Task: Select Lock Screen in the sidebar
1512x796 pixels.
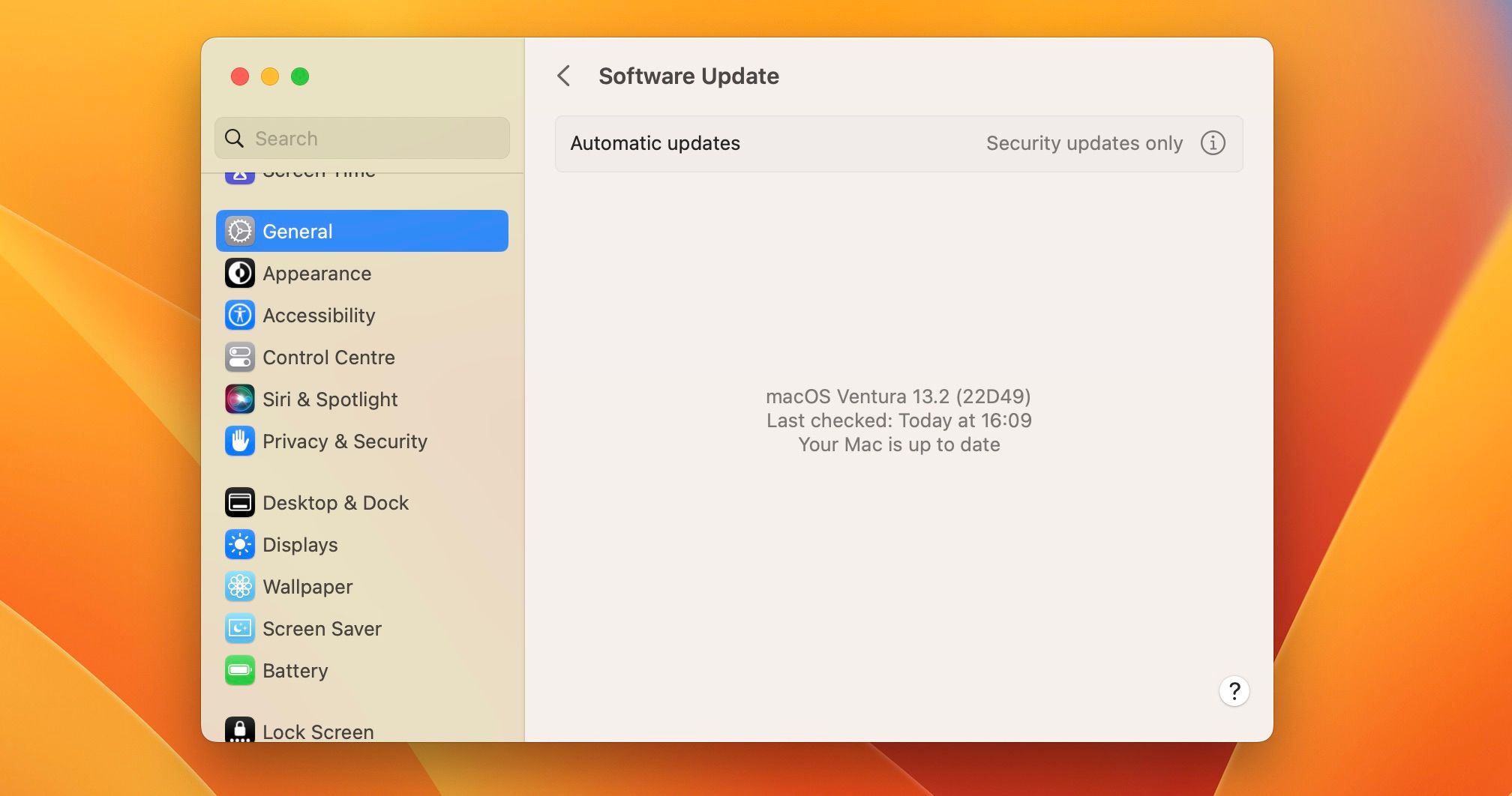Action: pyautogui.click(x=318, y=732)
